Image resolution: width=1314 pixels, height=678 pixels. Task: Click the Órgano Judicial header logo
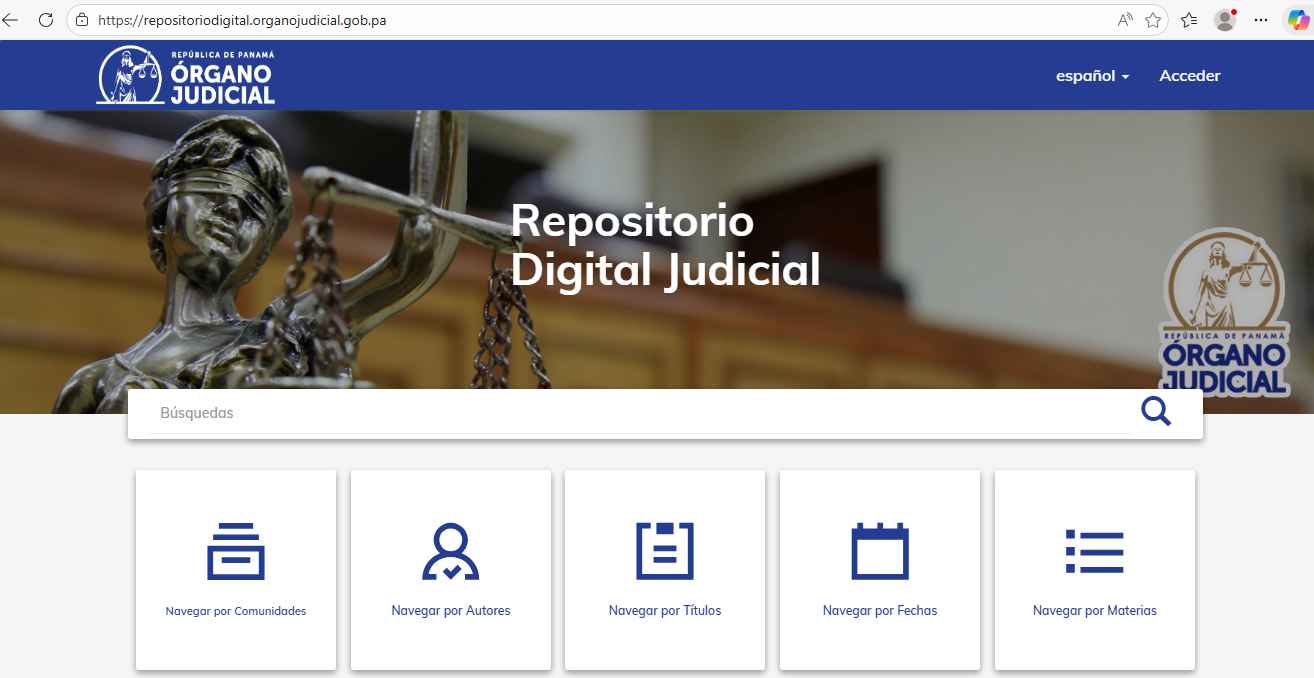186,76
